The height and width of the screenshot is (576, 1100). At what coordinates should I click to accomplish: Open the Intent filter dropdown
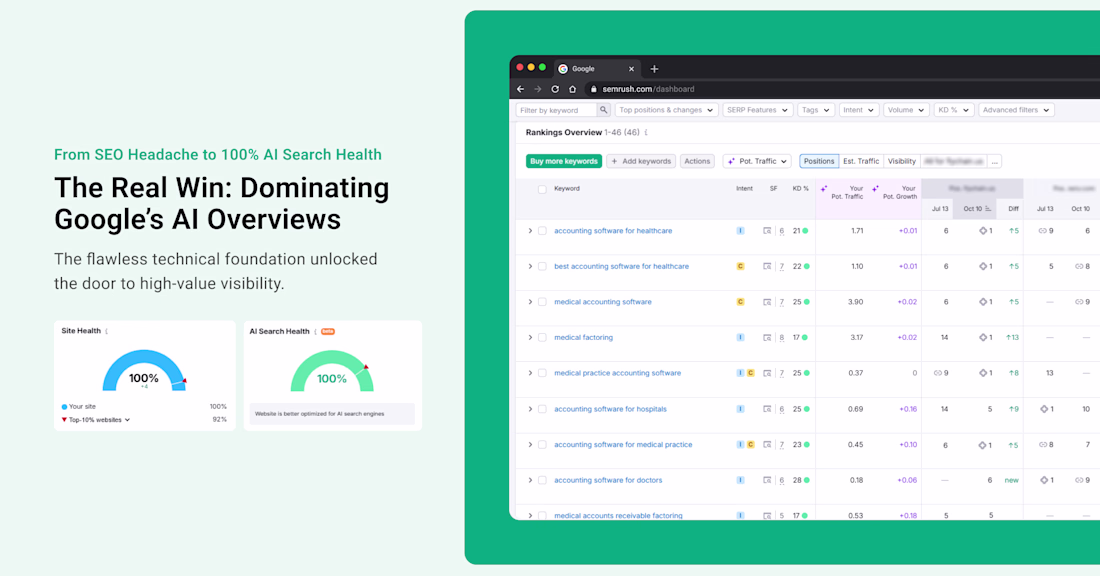tap(859, 110)
